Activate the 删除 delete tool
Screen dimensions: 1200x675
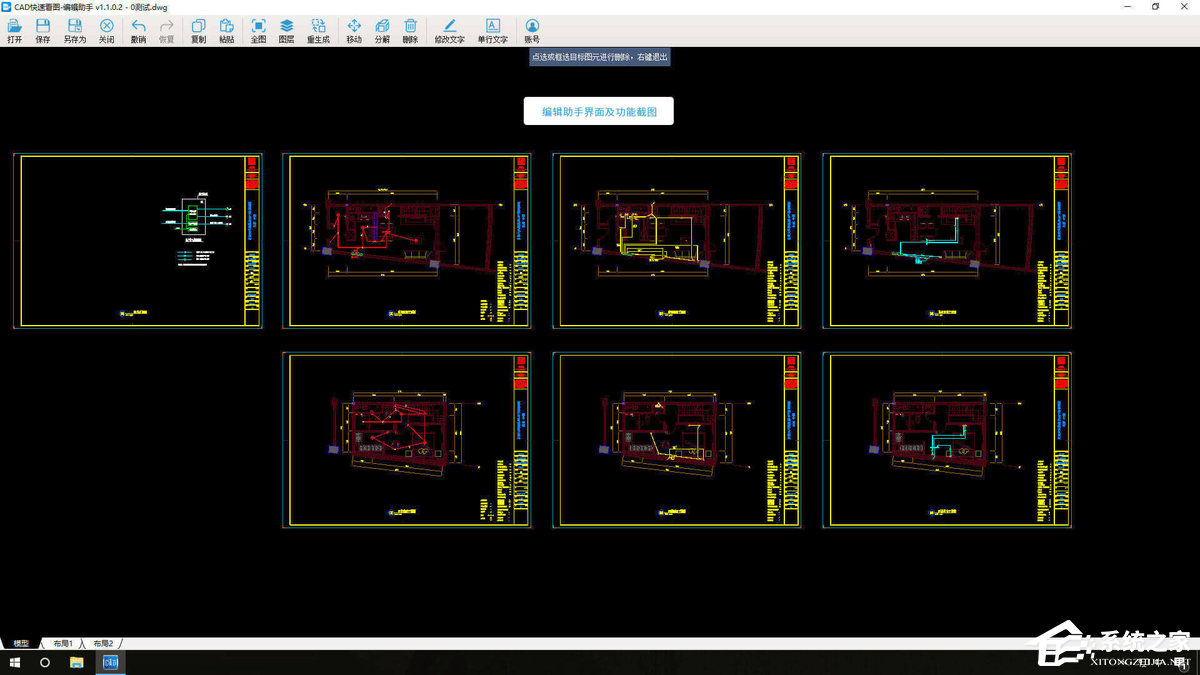(x=410, y=31)
